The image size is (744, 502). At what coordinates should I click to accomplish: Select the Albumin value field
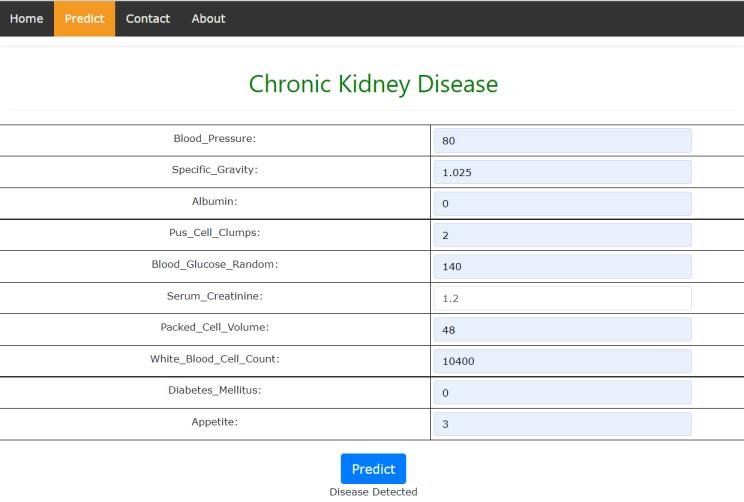(x=562, y=204)
